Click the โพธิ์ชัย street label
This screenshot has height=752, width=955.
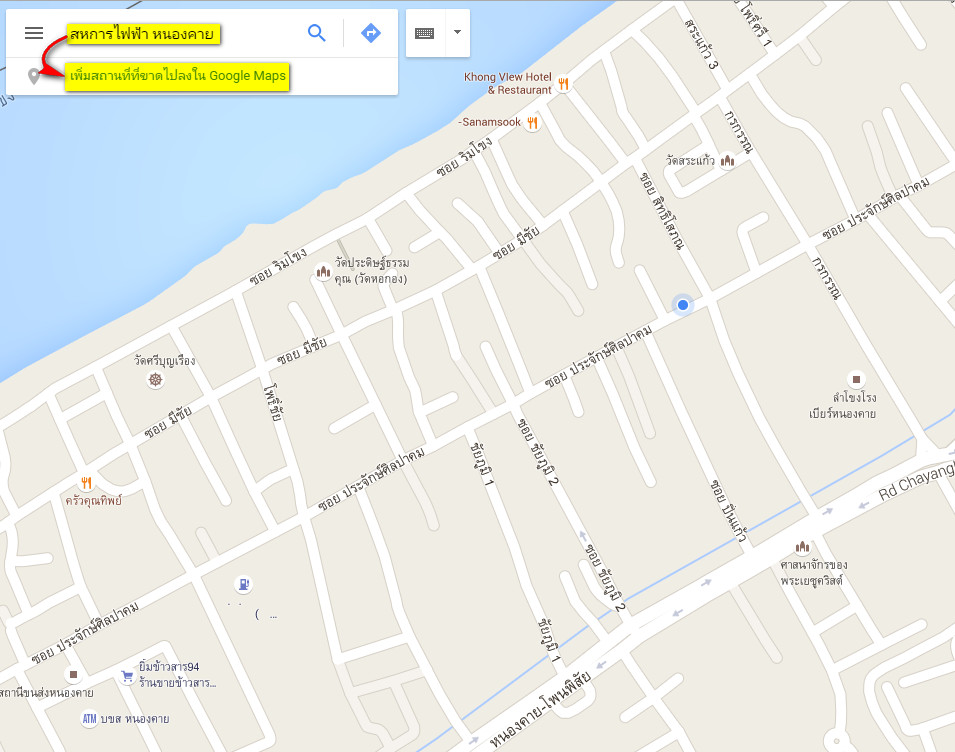coord(273,402)
